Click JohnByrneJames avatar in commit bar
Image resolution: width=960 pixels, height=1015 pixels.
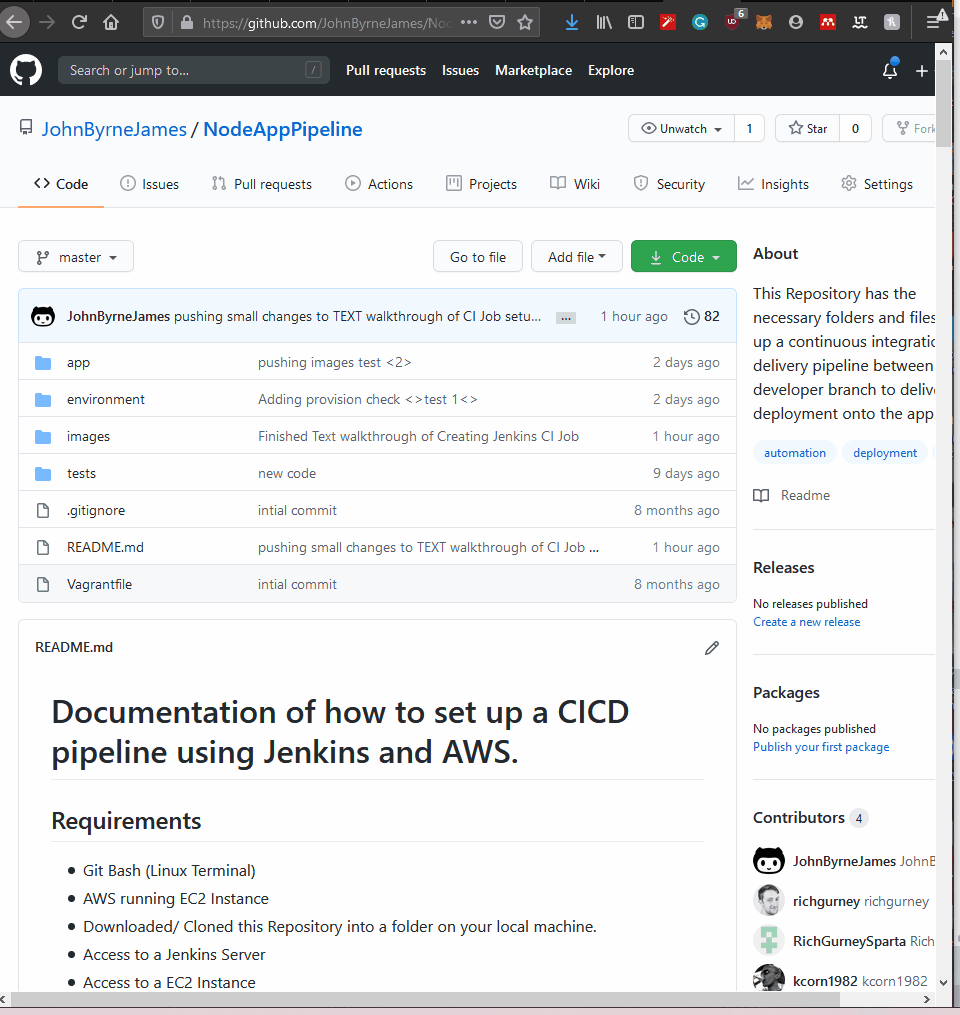pos(43,317)
